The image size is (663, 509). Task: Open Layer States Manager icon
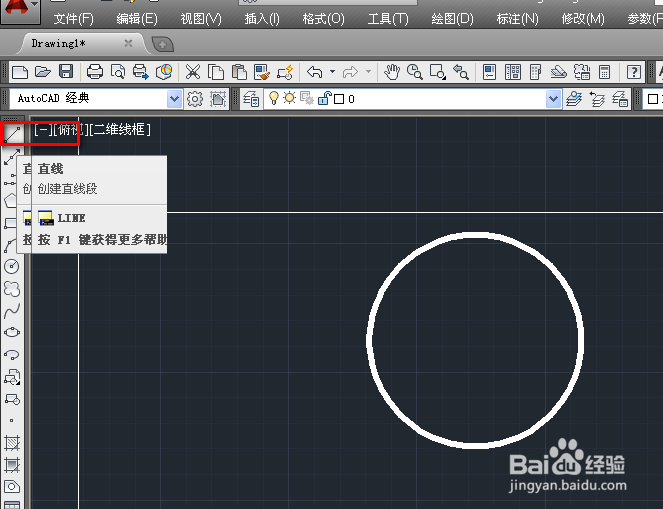(620, 99)
